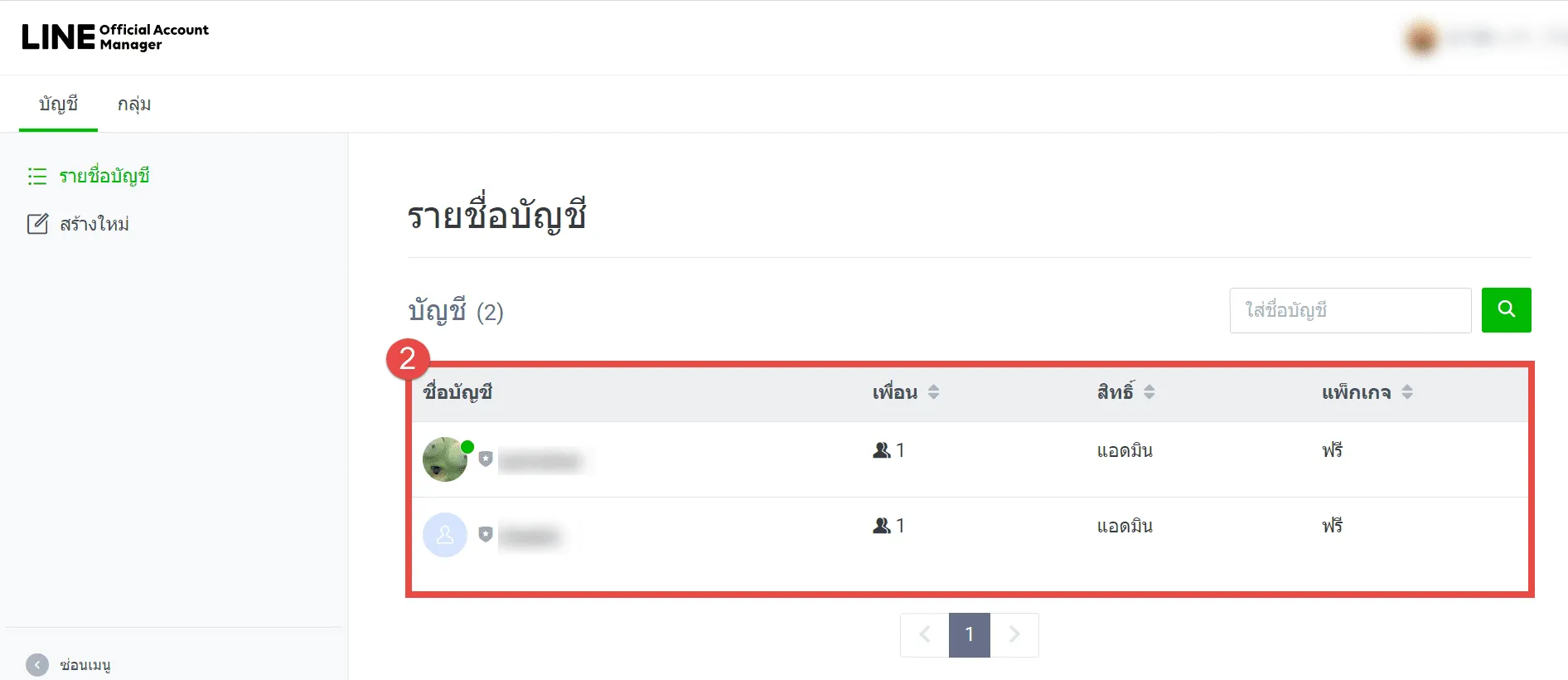
Task: Click the green search magnifier button
Action: [1506, 310]
